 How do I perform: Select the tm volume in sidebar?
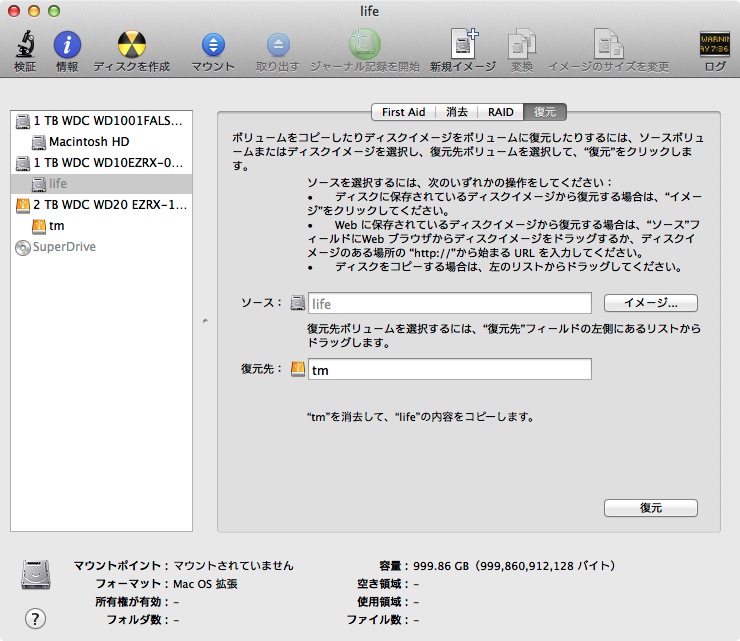56,226
